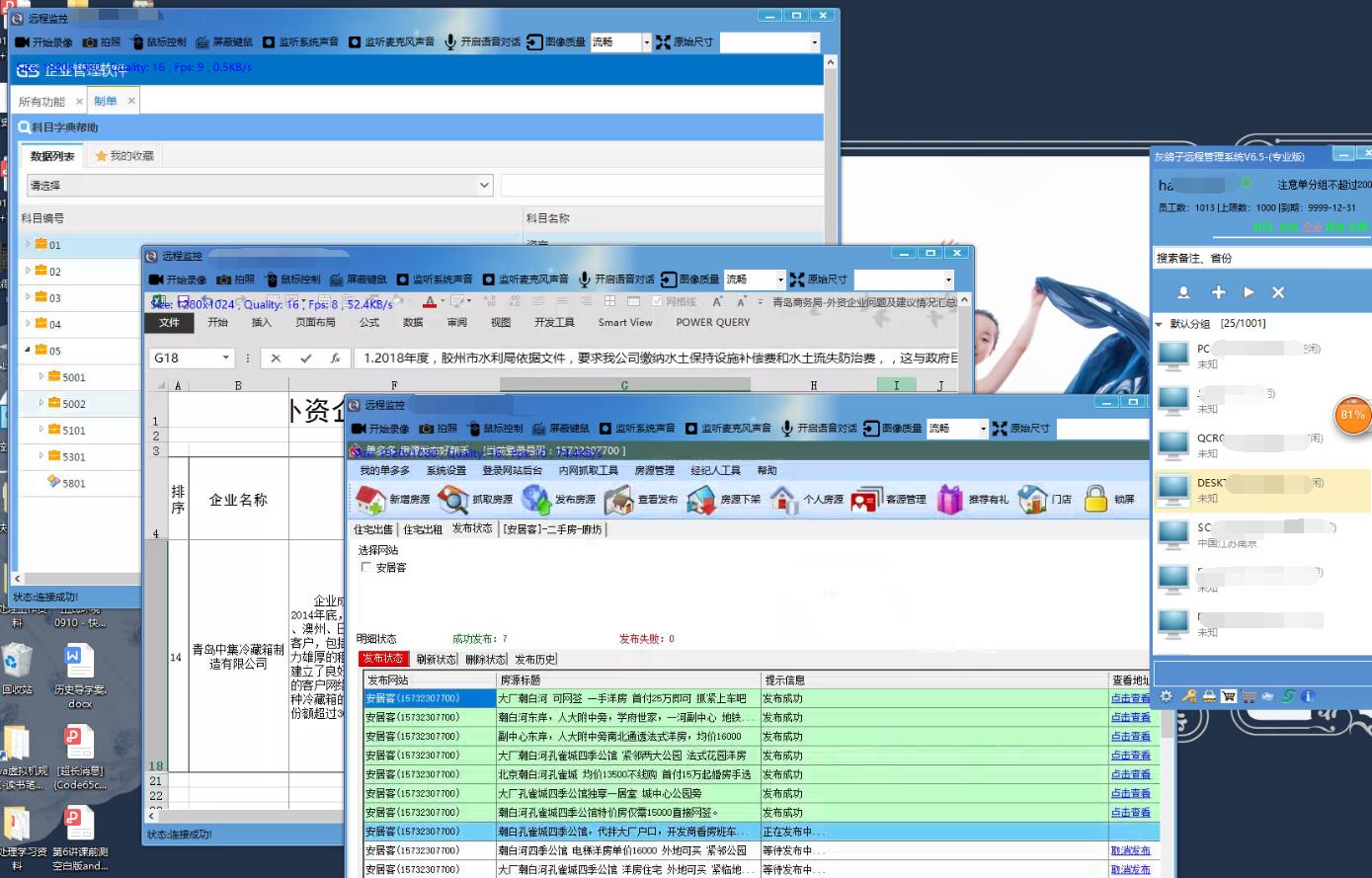Switch to the 发布历史 tab

[x=534, y=660]
